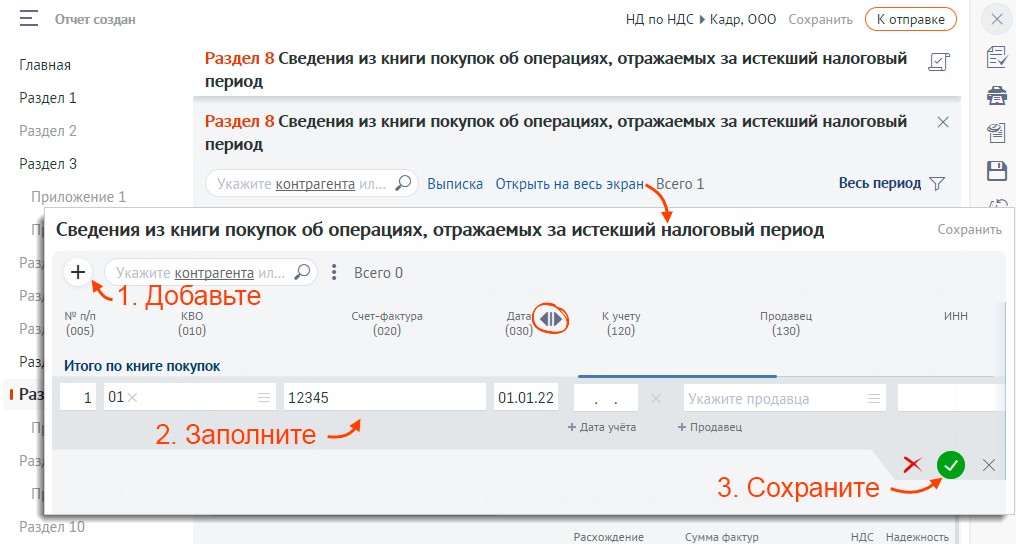Close the report with the round X button
Image resolution: width=1016 pixels, height=544 pixels.
pos(997,19)
